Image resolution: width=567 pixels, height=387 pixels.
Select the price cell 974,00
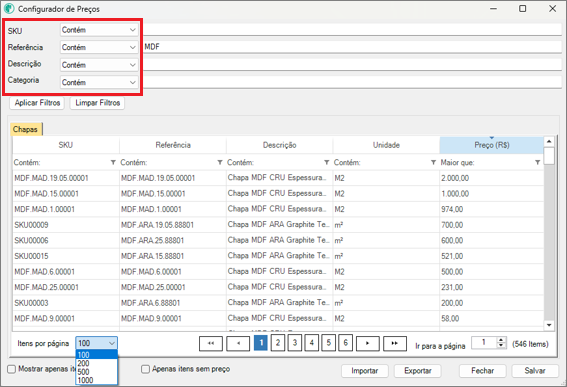(491, 209)
